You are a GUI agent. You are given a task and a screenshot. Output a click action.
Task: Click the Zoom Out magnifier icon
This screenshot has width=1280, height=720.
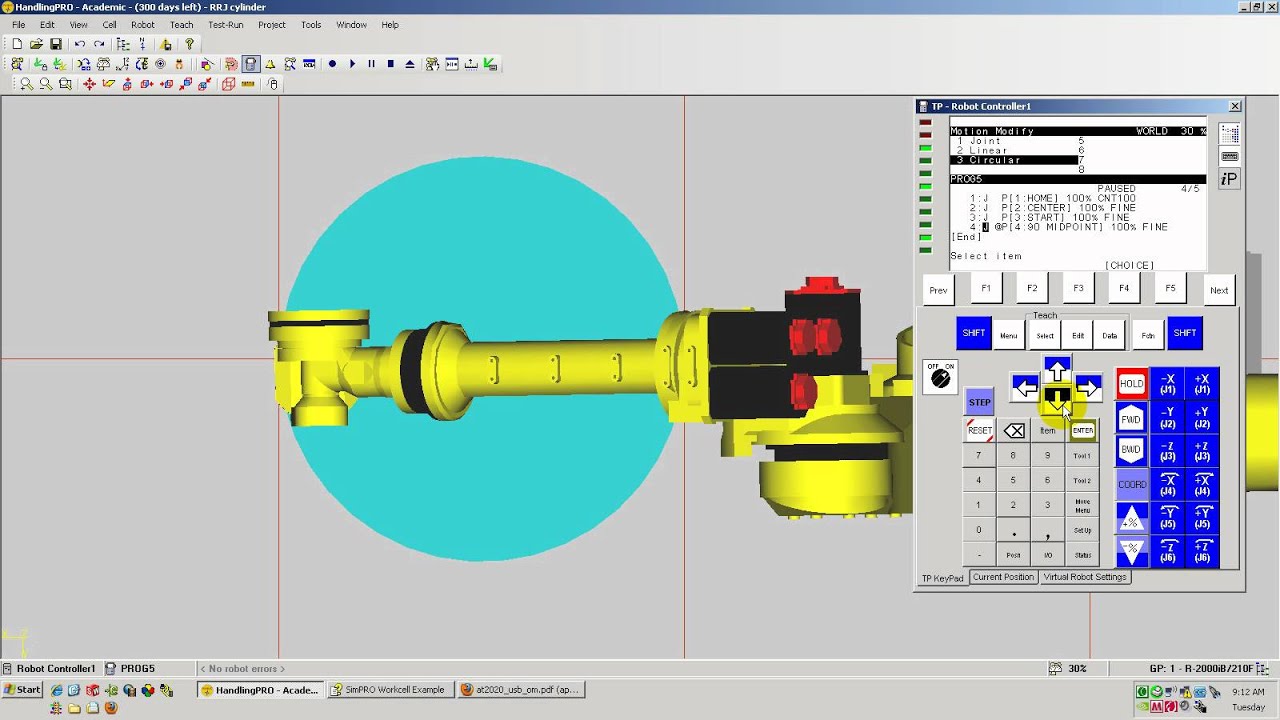click(46, 84)
